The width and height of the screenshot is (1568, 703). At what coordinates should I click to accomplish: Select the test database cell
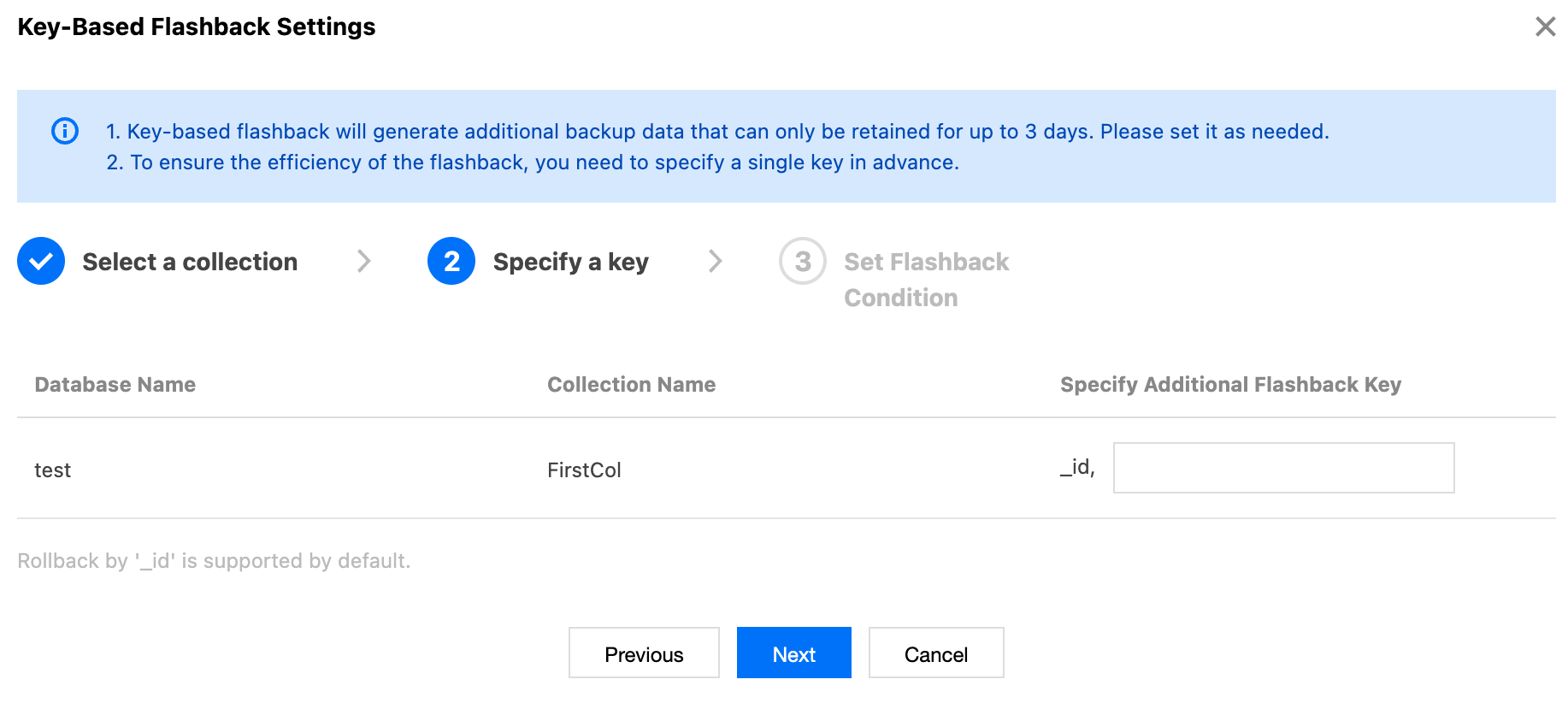point(53,470)
